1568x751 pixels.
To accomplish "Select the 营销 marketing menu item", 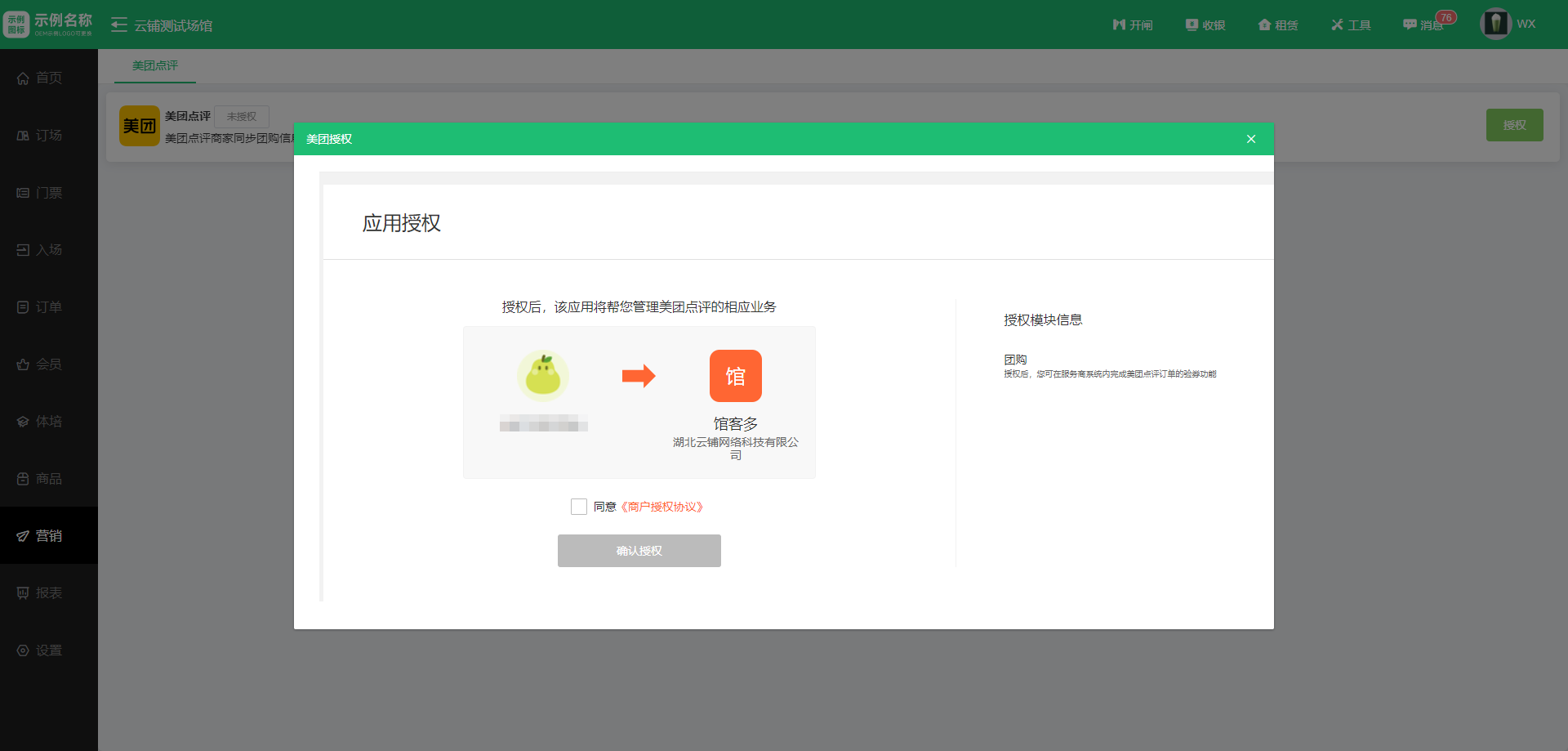I will click(48, 536).
